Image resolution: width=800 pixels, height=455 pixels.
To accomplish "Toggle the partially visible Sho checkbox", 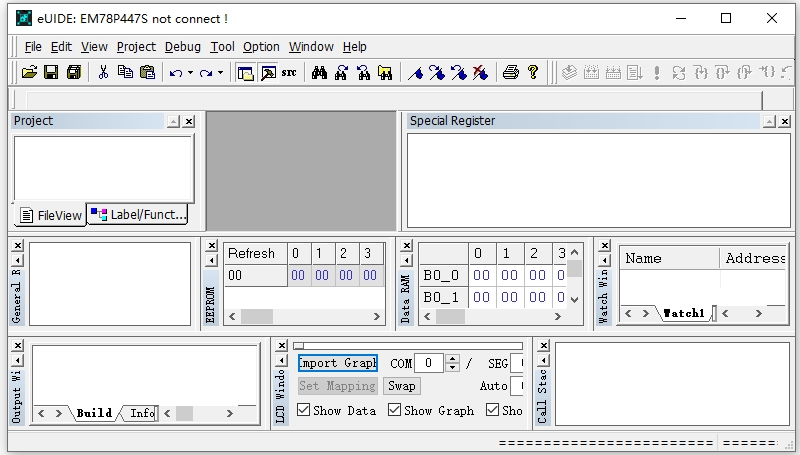I will (492, 410).
